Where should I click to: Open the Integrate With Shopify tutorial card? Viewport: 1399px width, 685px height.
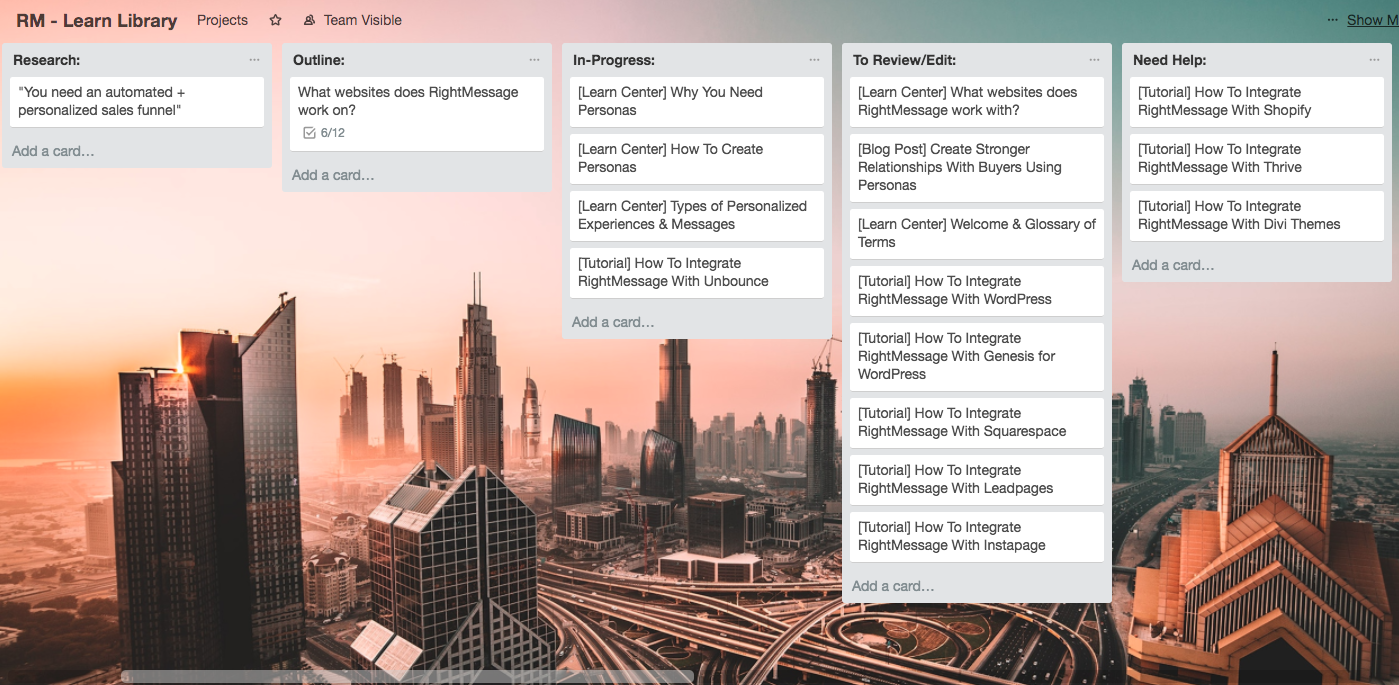tap(1257, 102)
